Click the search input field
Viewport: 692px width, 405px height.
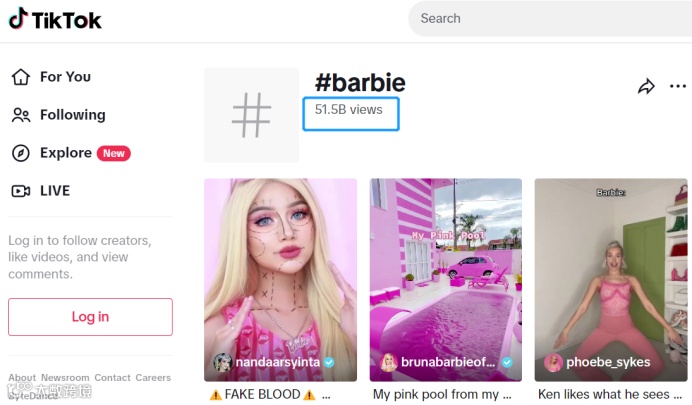pos(550,19)
